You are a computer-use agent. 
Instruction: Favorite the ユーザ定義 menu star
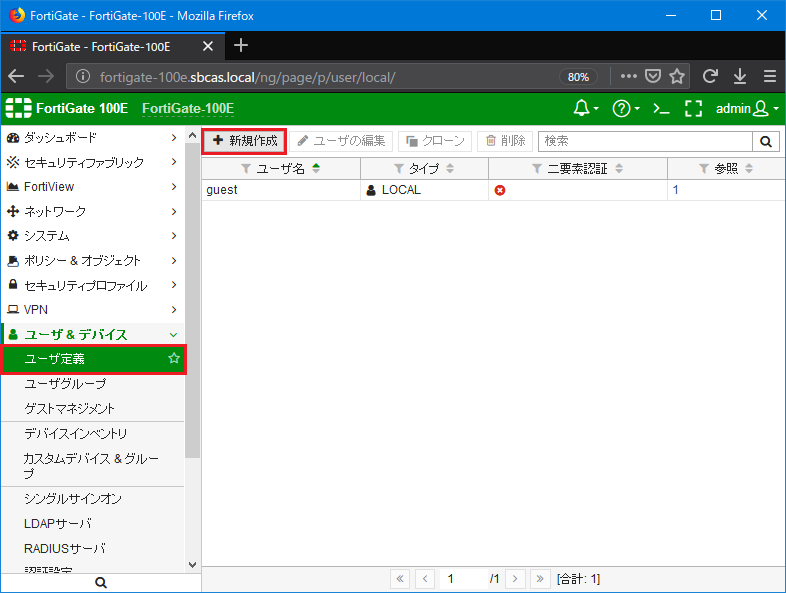174,358
